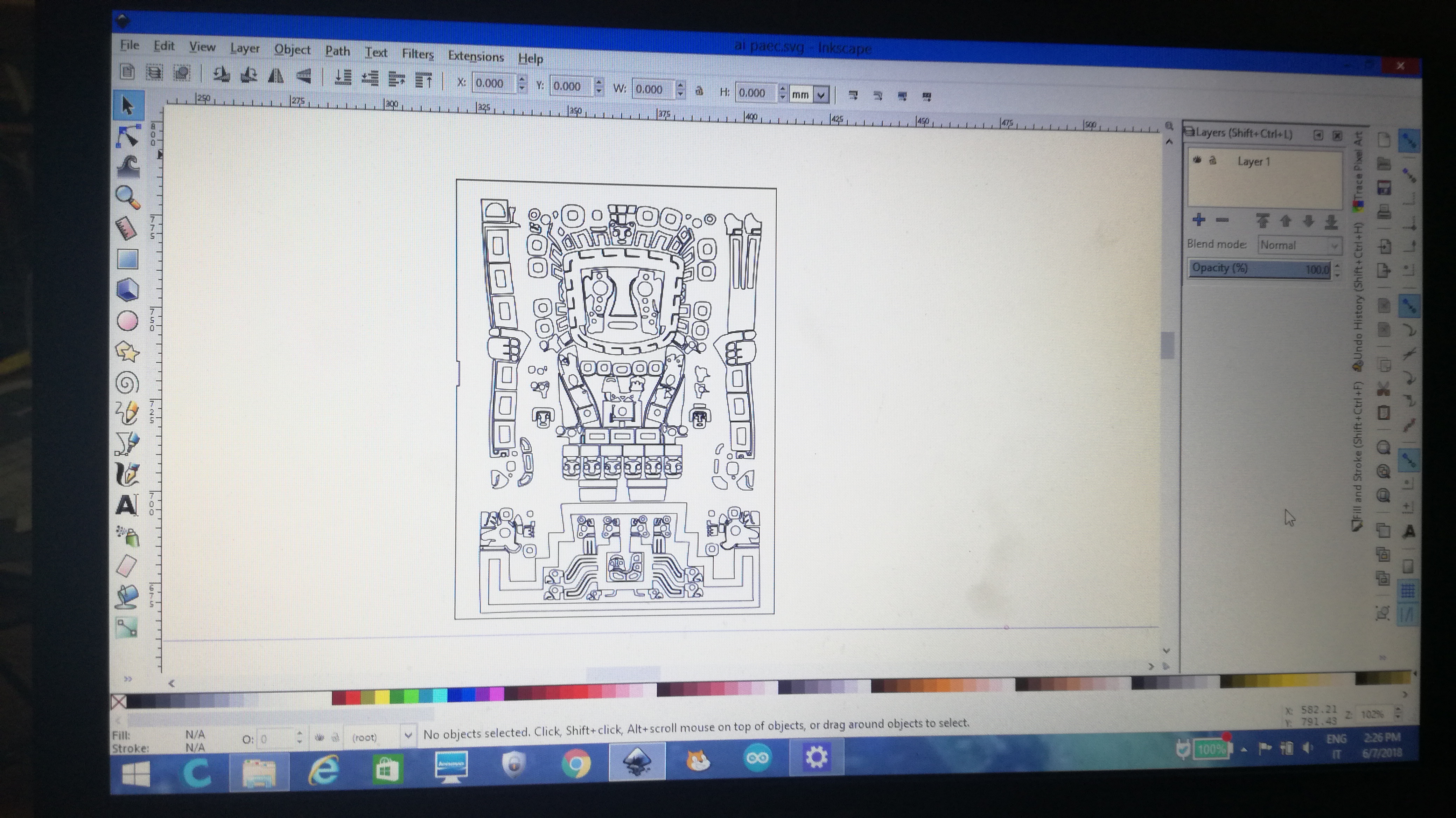1456x818 pixels.
Task: Open the Layer menu
Action: (x=245, y=49)
